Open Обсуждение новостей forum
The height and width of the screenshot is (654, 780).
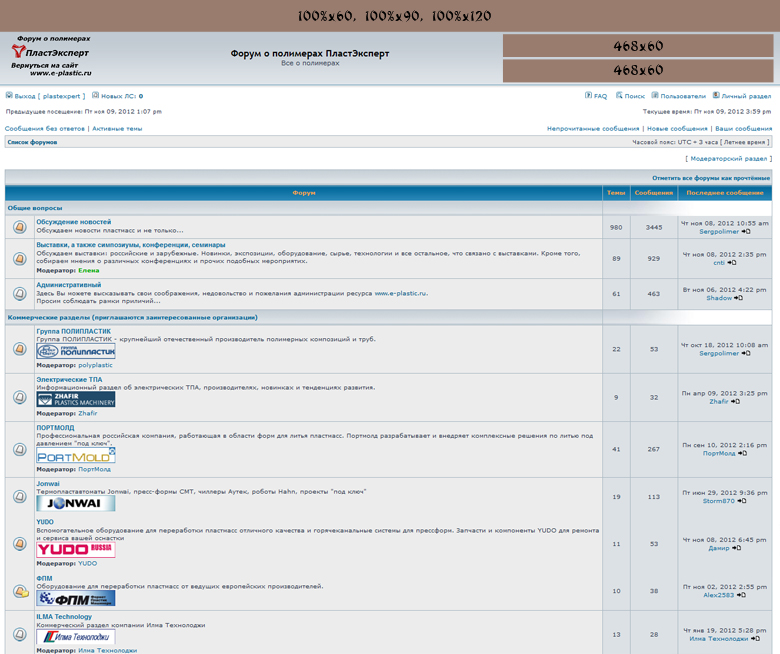tap(74, 222)
